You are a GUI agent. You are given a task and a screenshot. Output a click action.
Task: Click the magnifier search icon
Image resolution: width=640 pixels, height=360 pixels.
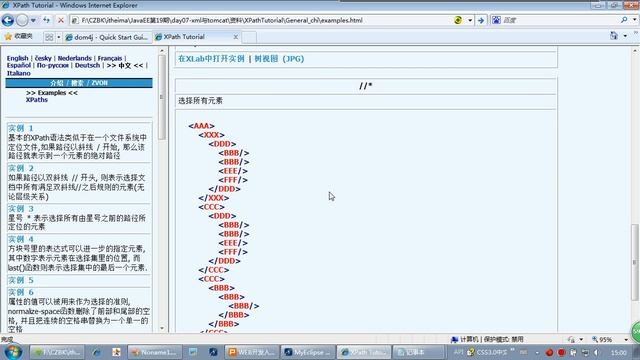(x=624, y=20)
